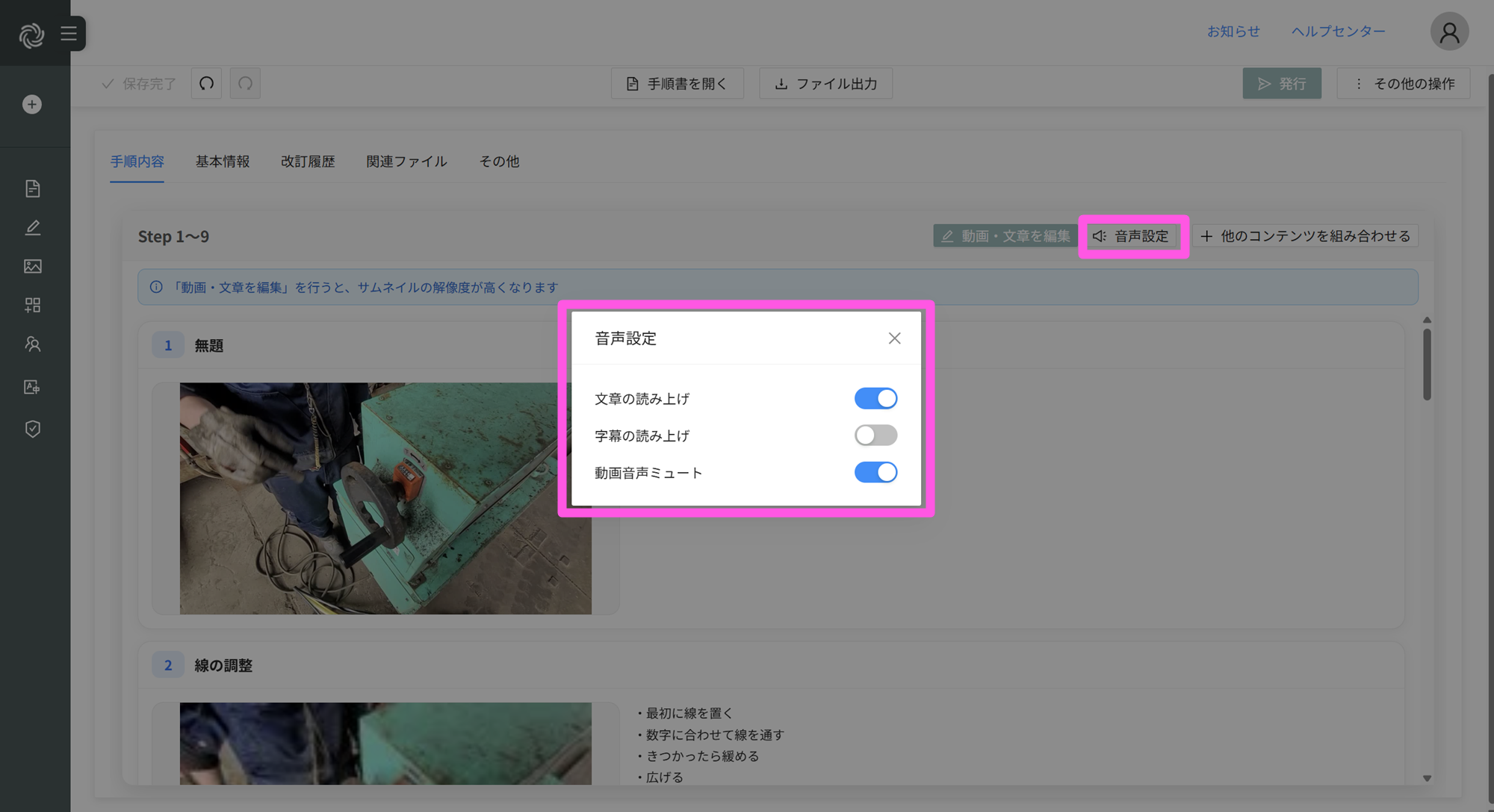Open the ファイル出力 button
The image size is (1494, 812).
825,84
